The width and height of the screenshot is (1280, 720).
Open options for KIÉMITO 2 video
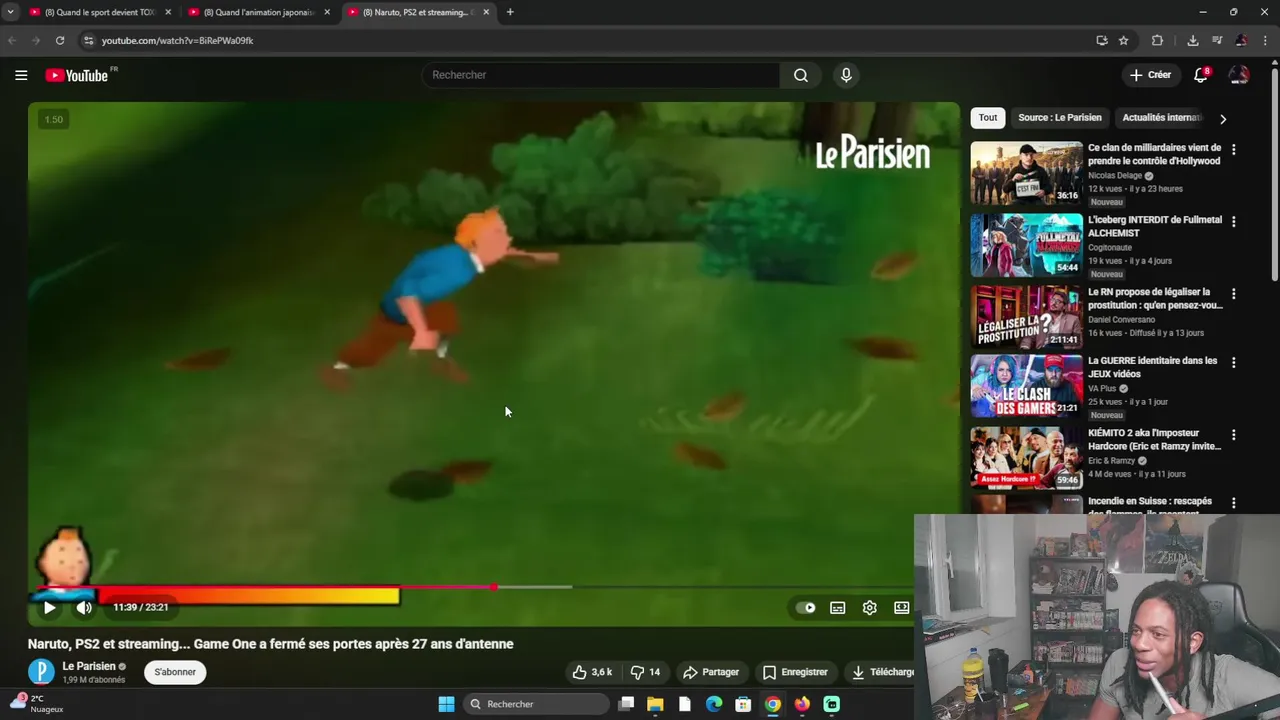tap(1233, 435)
